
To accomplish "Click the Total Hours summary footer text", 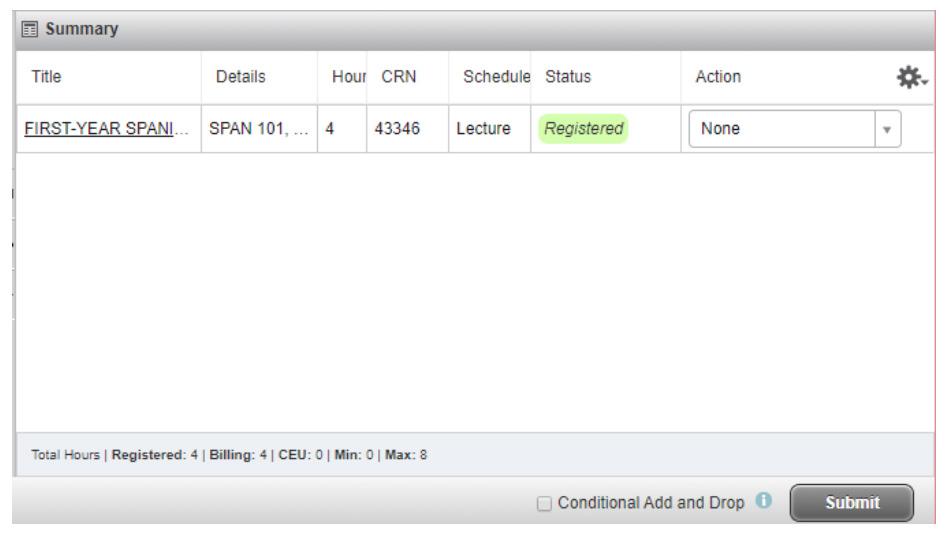I will click(229, 455).
